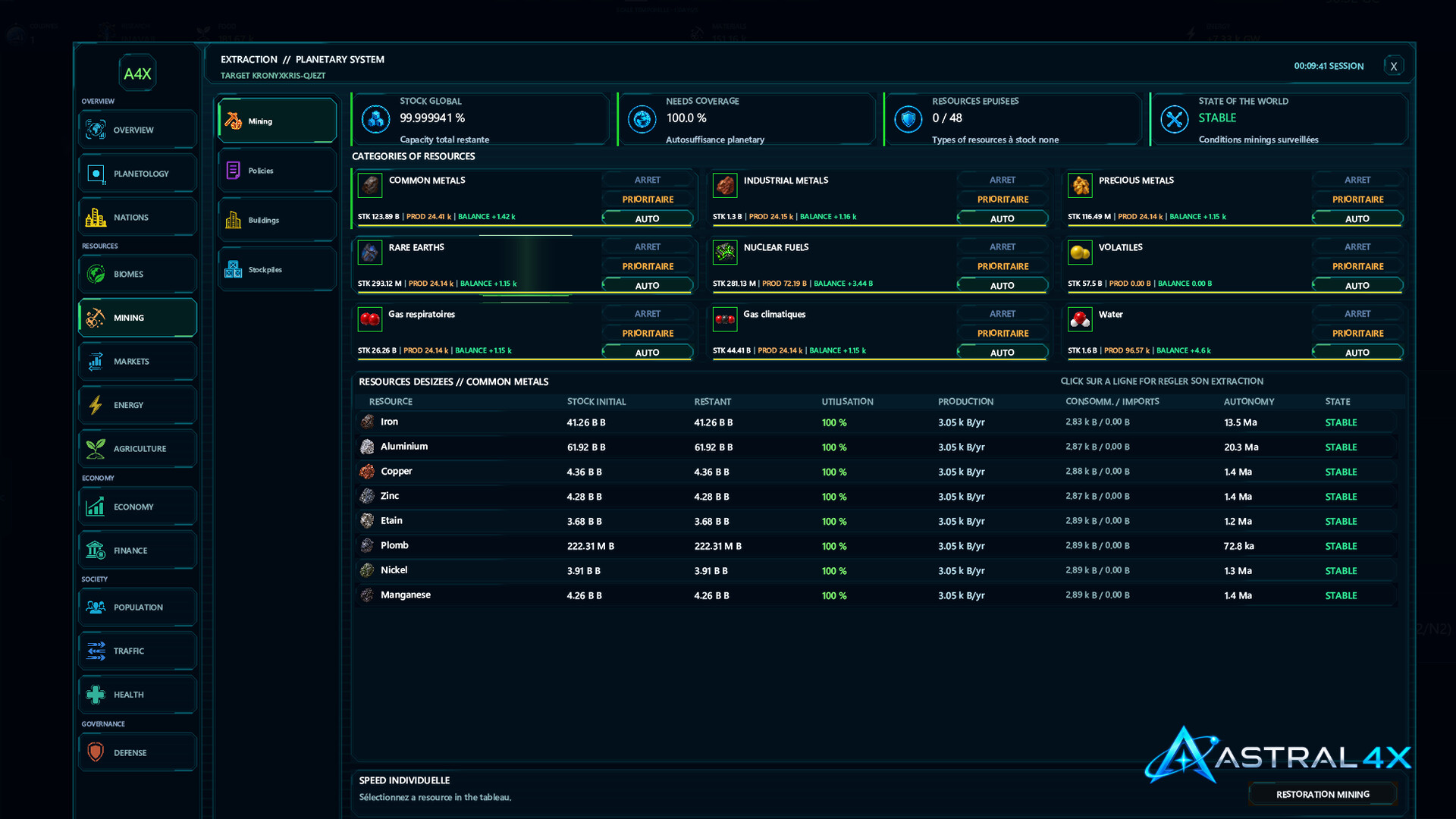The width and height of the screenshot is (1456, 819).
Task: Click the Autonomy column header
Action: (1248, 401)
